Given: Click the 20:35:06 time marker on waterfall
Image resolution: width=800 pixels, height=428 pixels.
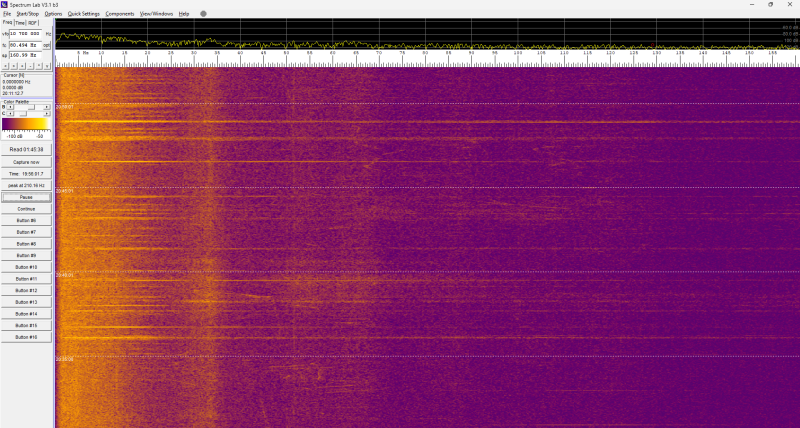Looking at the screenshot, I should pyautogui.click(x=64, y=359).
